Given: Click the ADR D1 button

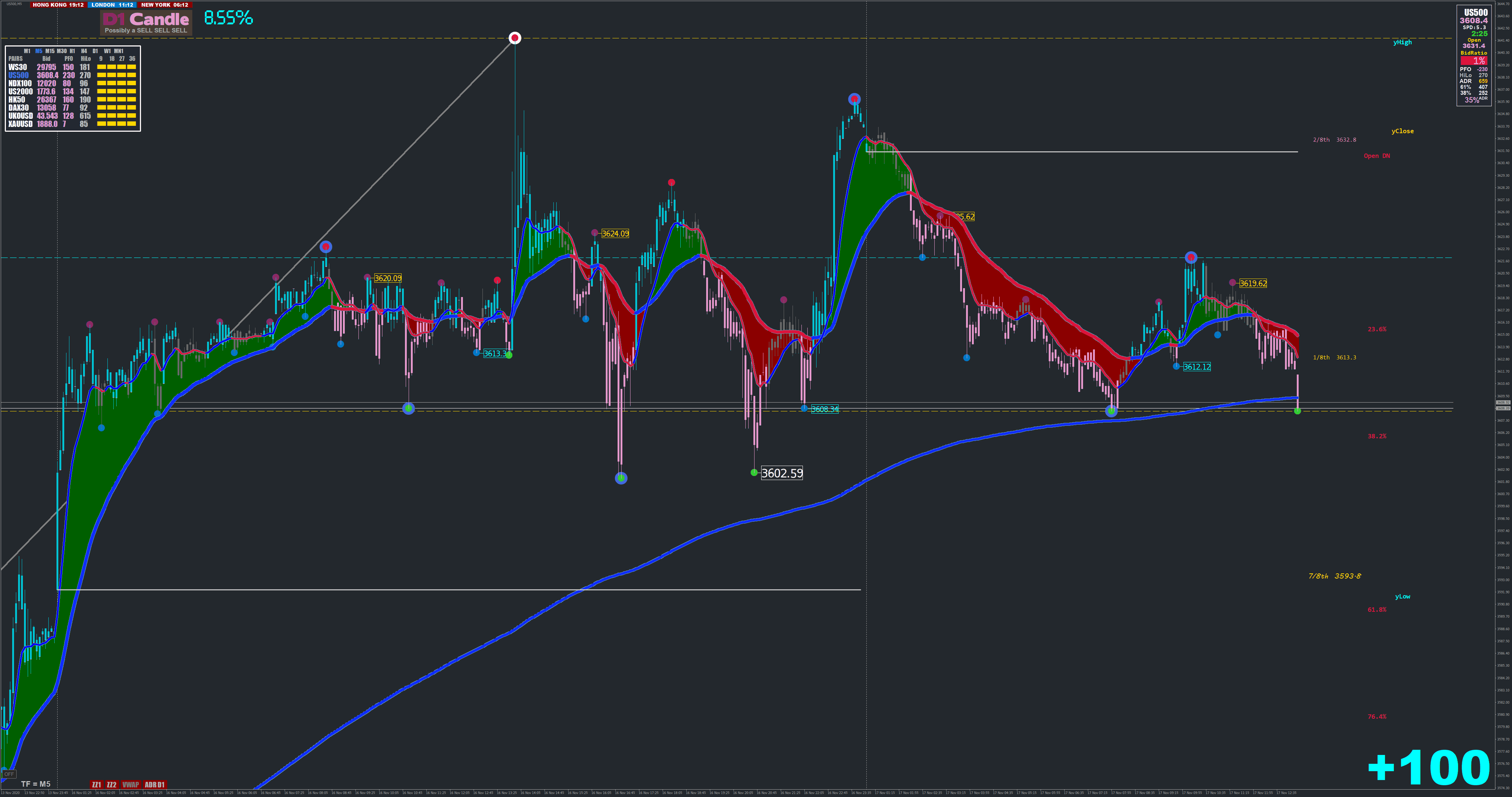Looking at the screenshot, I should click(x=155, y=785).
